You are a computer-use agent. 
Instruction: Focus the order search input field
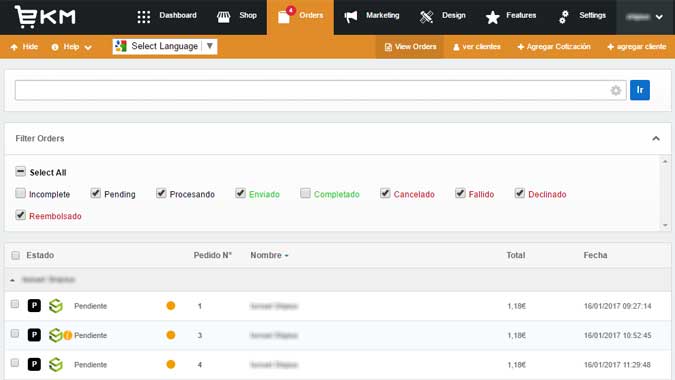pyautogui.click(x=320, y=90)
